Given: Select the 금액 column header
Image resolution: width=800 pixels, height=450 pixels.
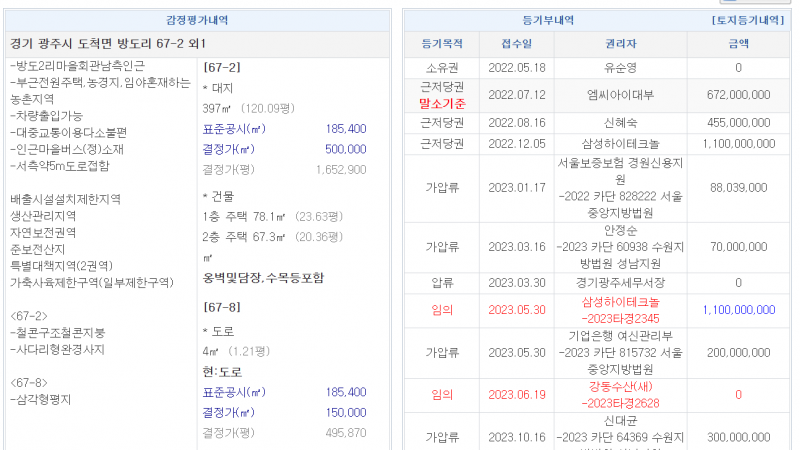Looking at the screenshot, I should pyautogui.click(x=738, y=44).
